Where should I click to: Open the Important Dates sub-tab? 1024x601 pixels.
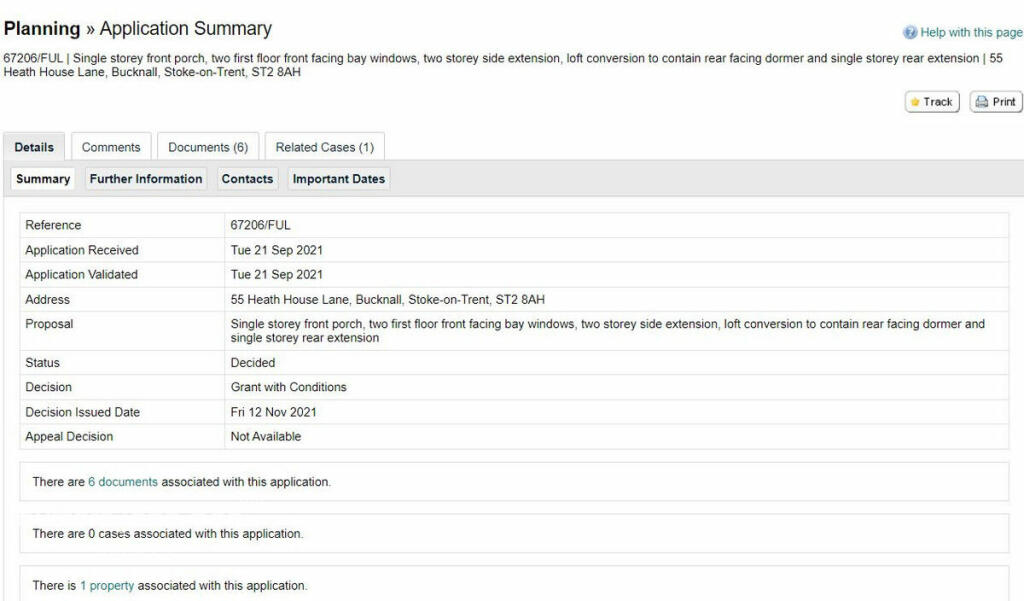click(x=338, y=179)
